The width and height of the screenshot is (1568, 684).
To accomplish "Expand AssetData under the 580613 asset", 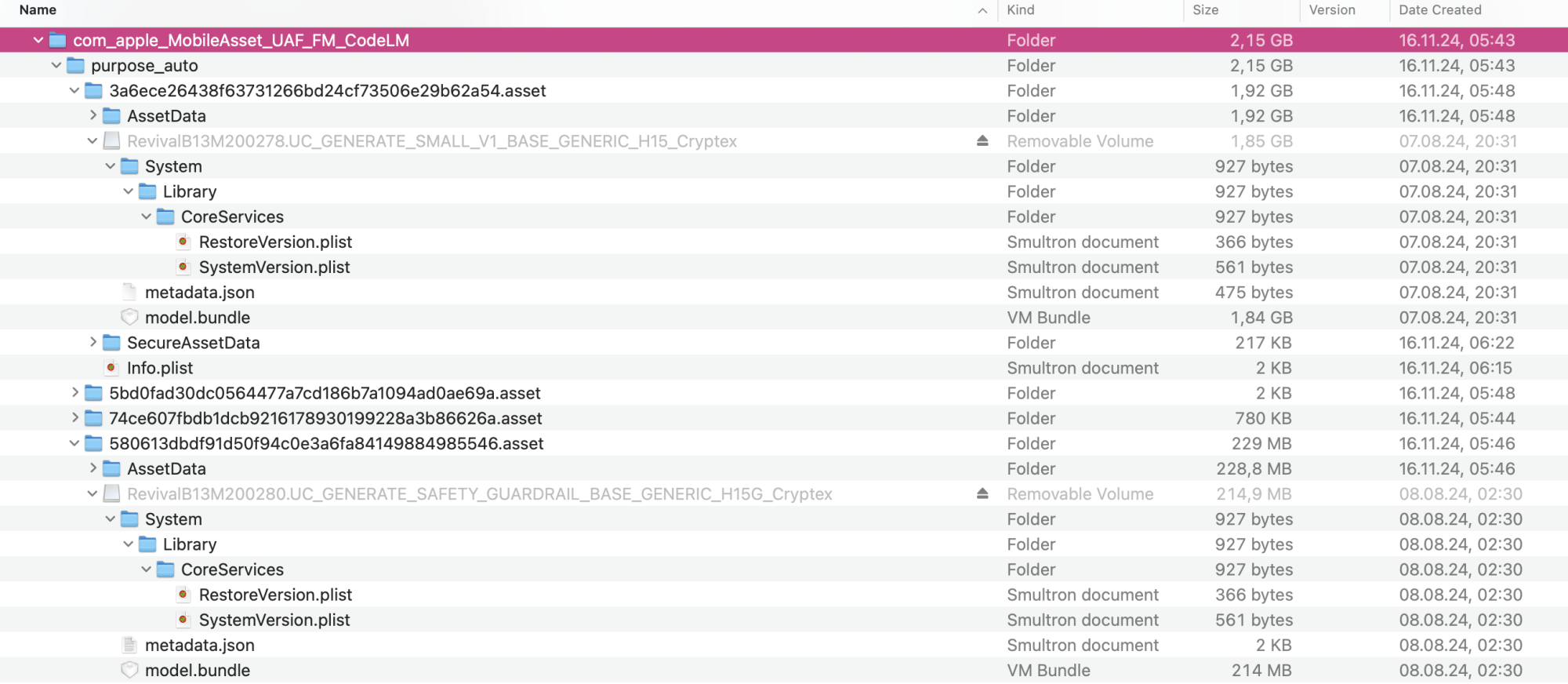I will tap(93, 468).
